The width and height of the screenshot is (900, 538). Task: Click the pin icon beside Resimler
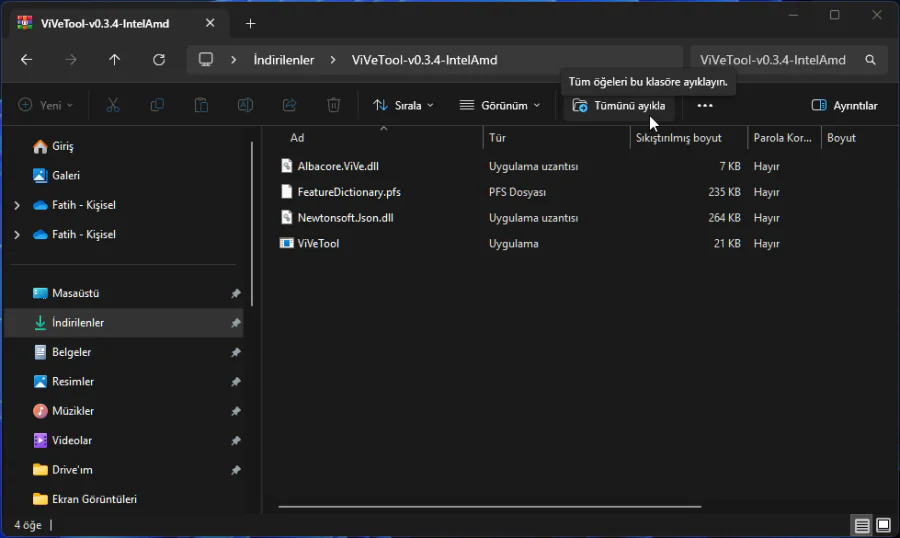point(235,382)
